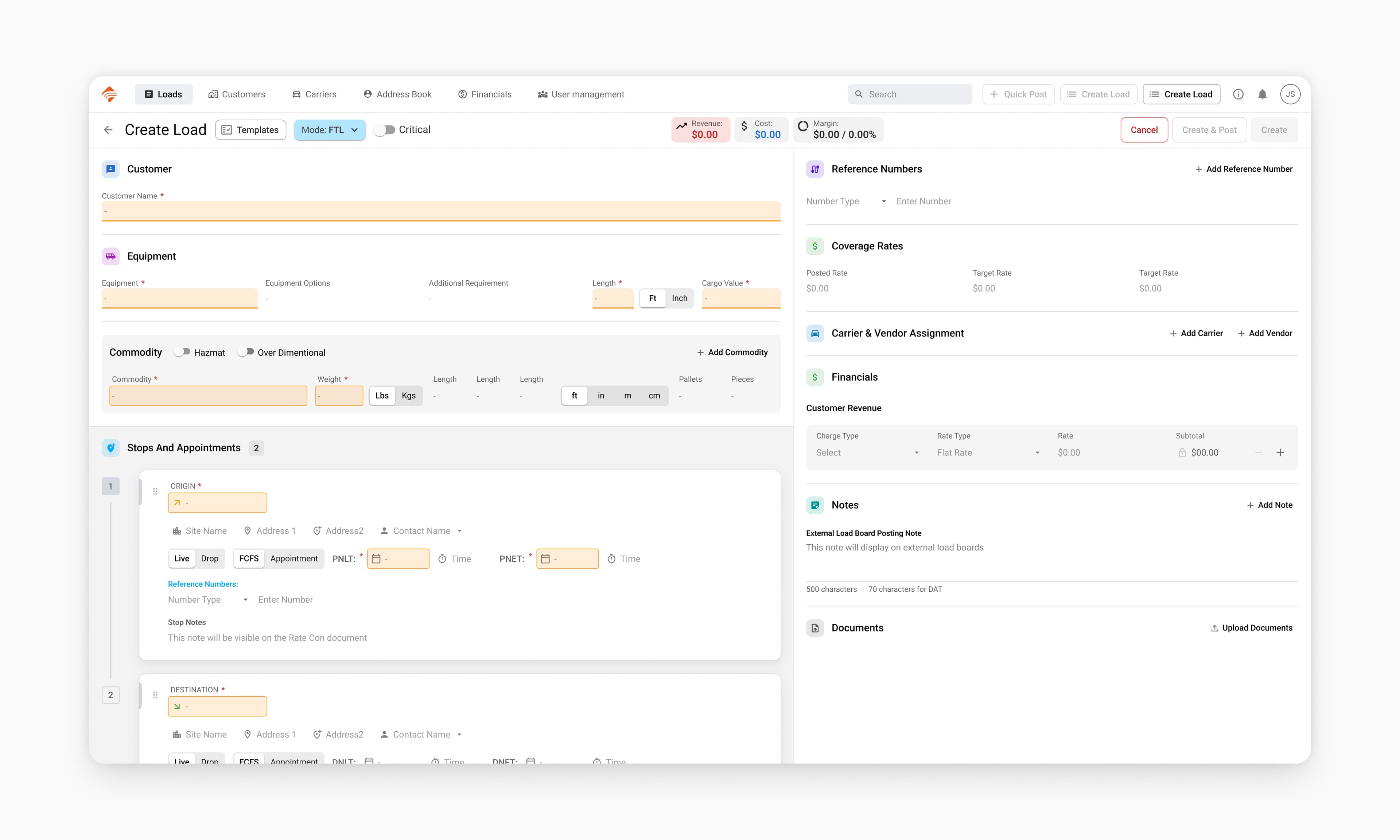The height and width of the screenshot is (840, 1400).
Task: Open the Address Book tab
Action: tap(397, 94)
